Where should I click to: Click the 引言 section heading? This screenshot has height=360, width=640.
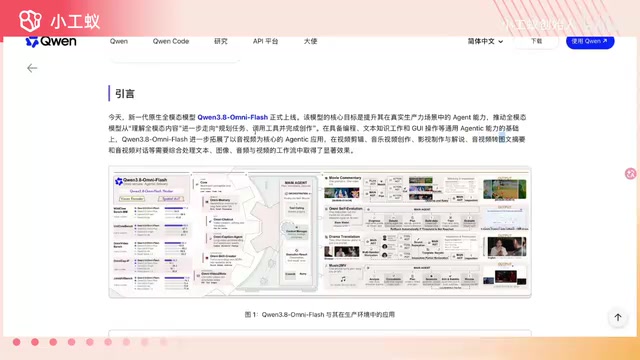coord(125,93)
